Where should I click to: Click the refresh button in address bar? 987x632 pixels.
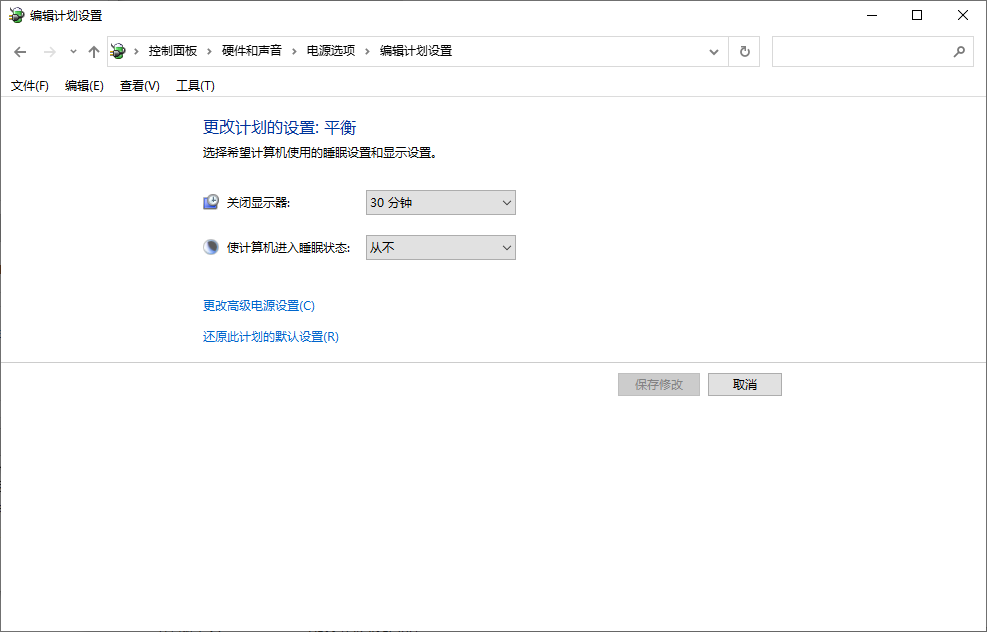click(x=744, y=51)
